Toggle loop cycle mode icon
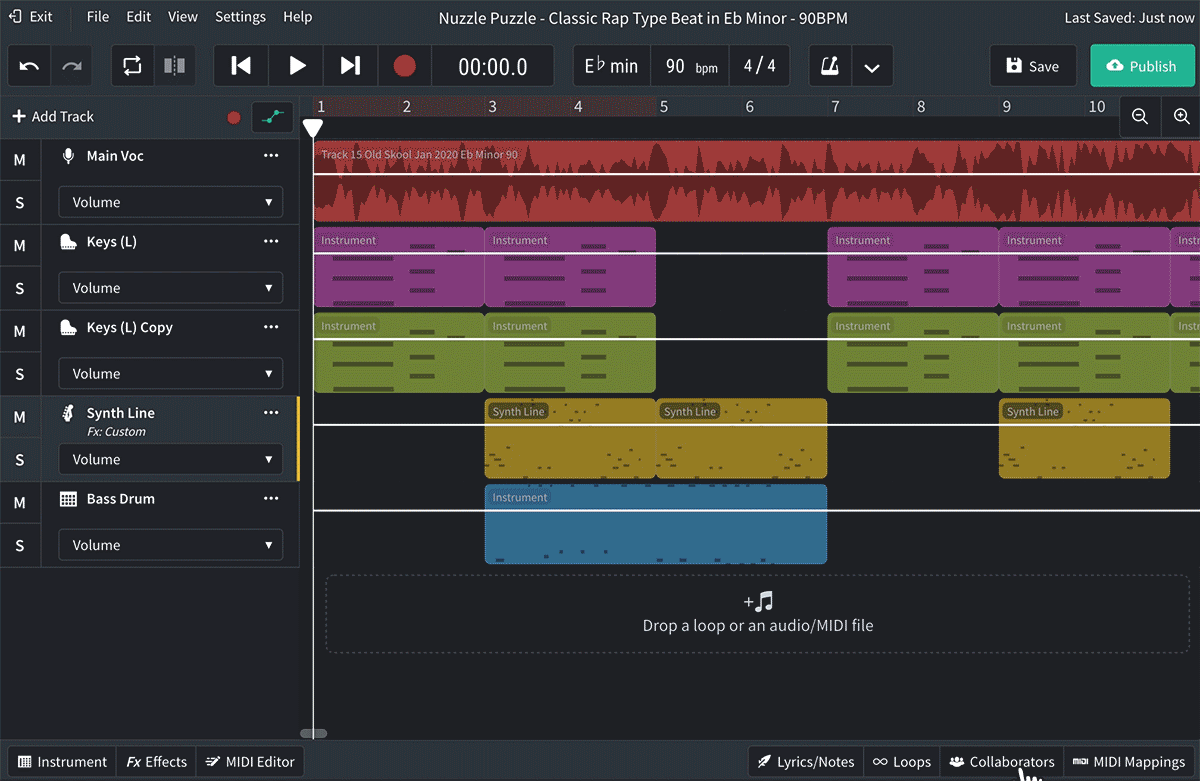 click(132, 66)
